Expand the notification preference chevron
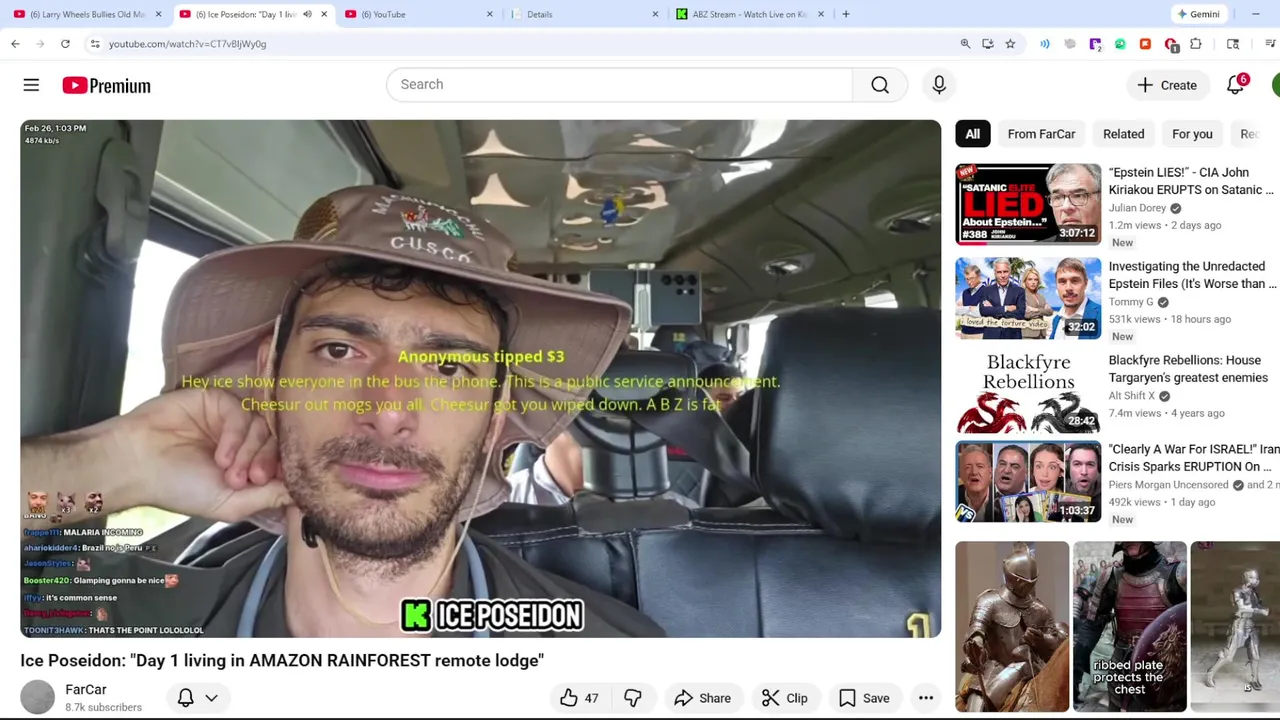This screenshot has height=720, width=1280. point(211,698)
